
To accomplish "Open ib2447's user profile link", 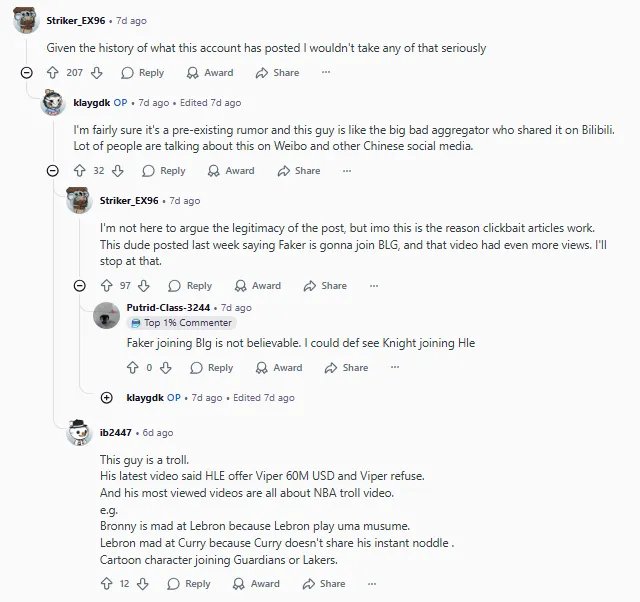I will (115, 433).
